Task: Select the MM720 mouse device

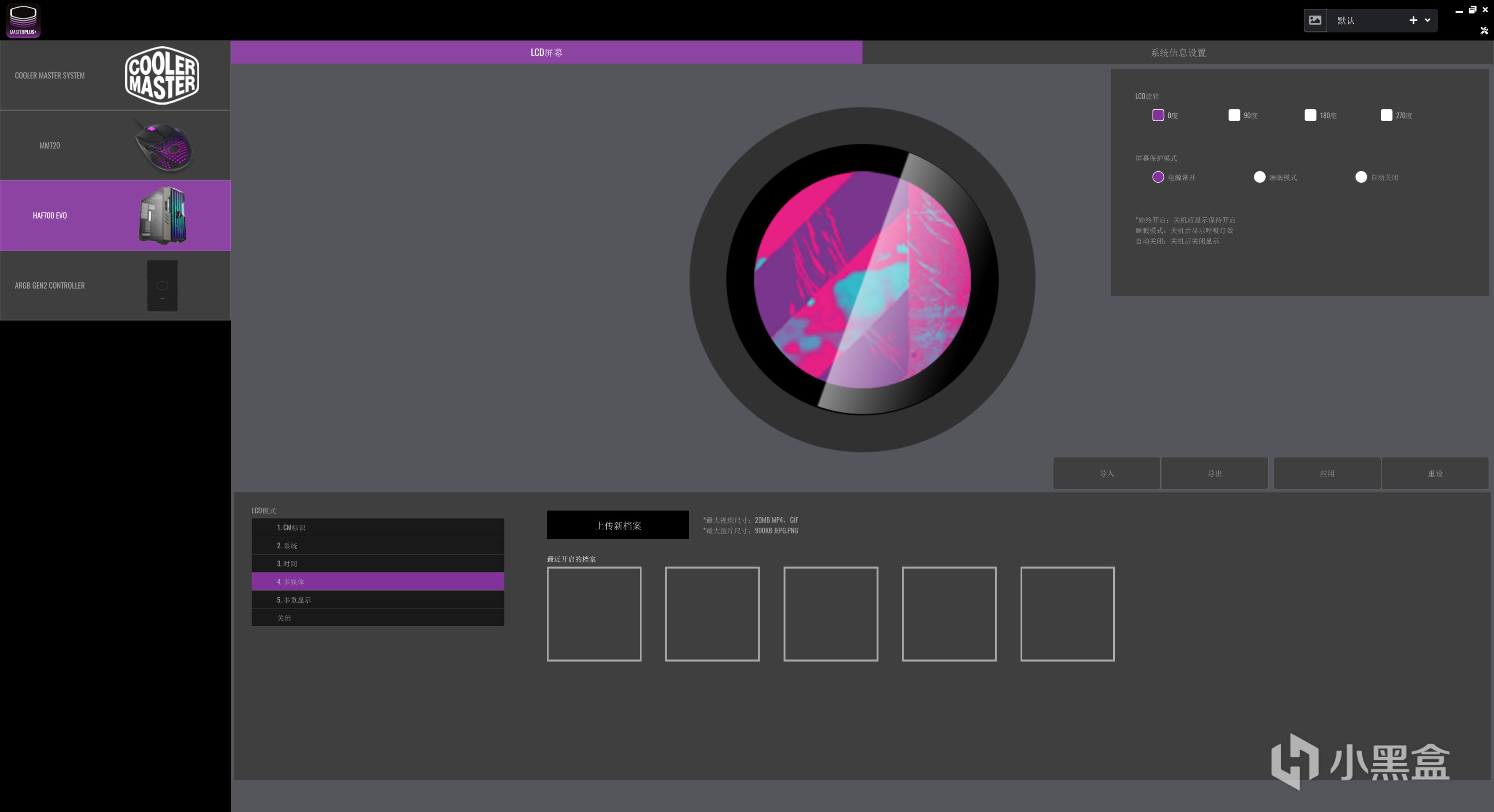Action: coord(115,146)
